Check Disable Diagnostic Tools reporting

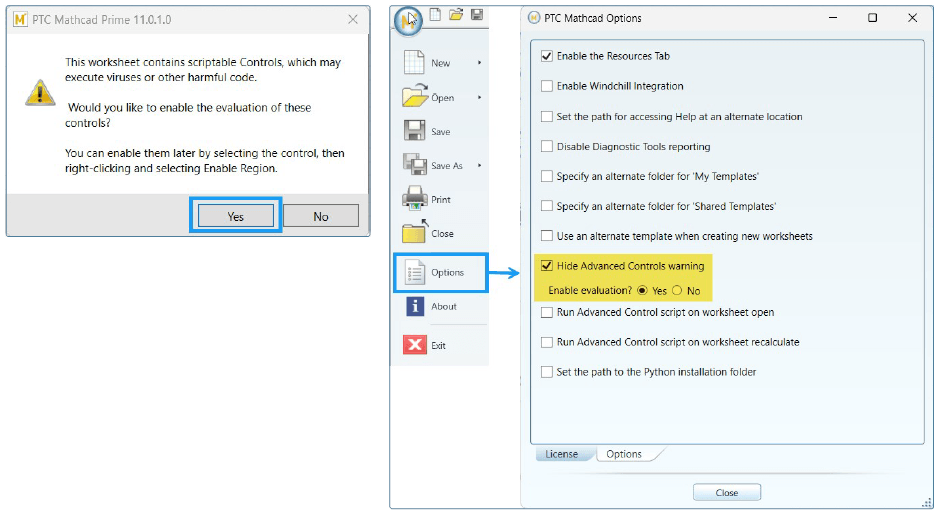[546, 147]
